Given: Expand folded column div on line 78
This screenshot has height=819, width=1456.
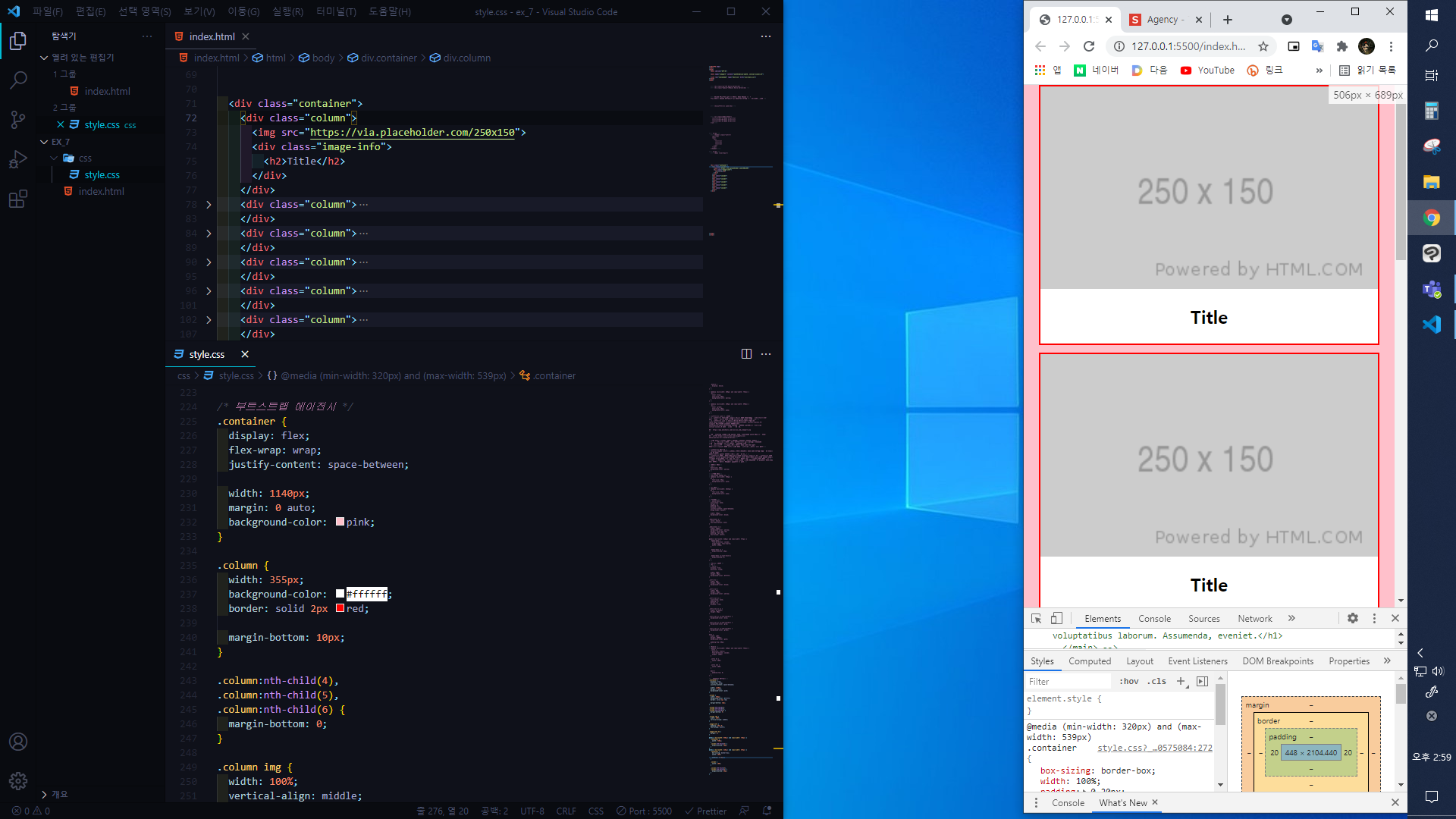Looking at the screenshot, I should click(x=209, y=205).
